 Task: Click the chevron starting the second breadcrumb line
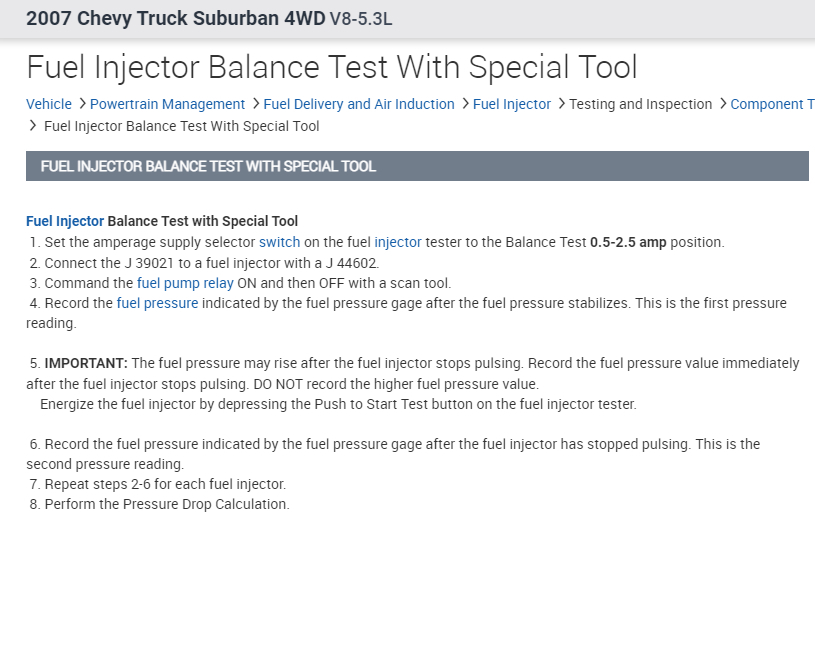click(33, 126)
